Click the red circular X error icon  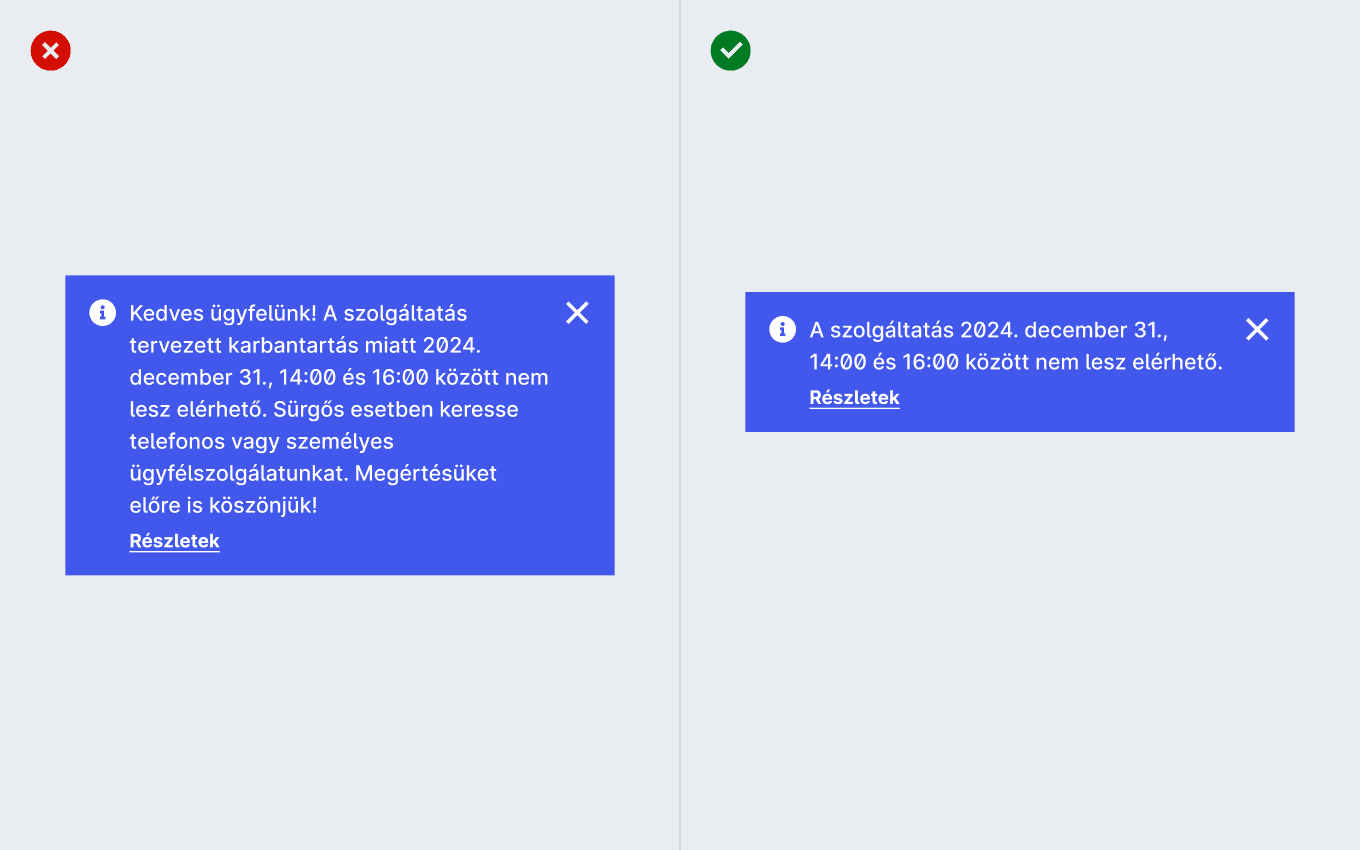[x=50, y=50]
